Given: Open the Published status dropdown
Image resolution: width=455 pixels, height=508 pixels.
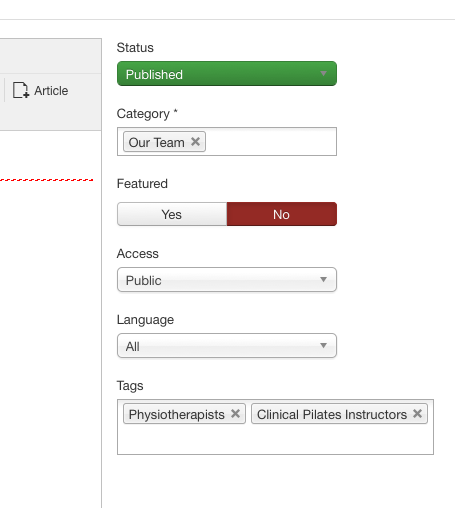Looking at the screenshot, I should point(227,73).
